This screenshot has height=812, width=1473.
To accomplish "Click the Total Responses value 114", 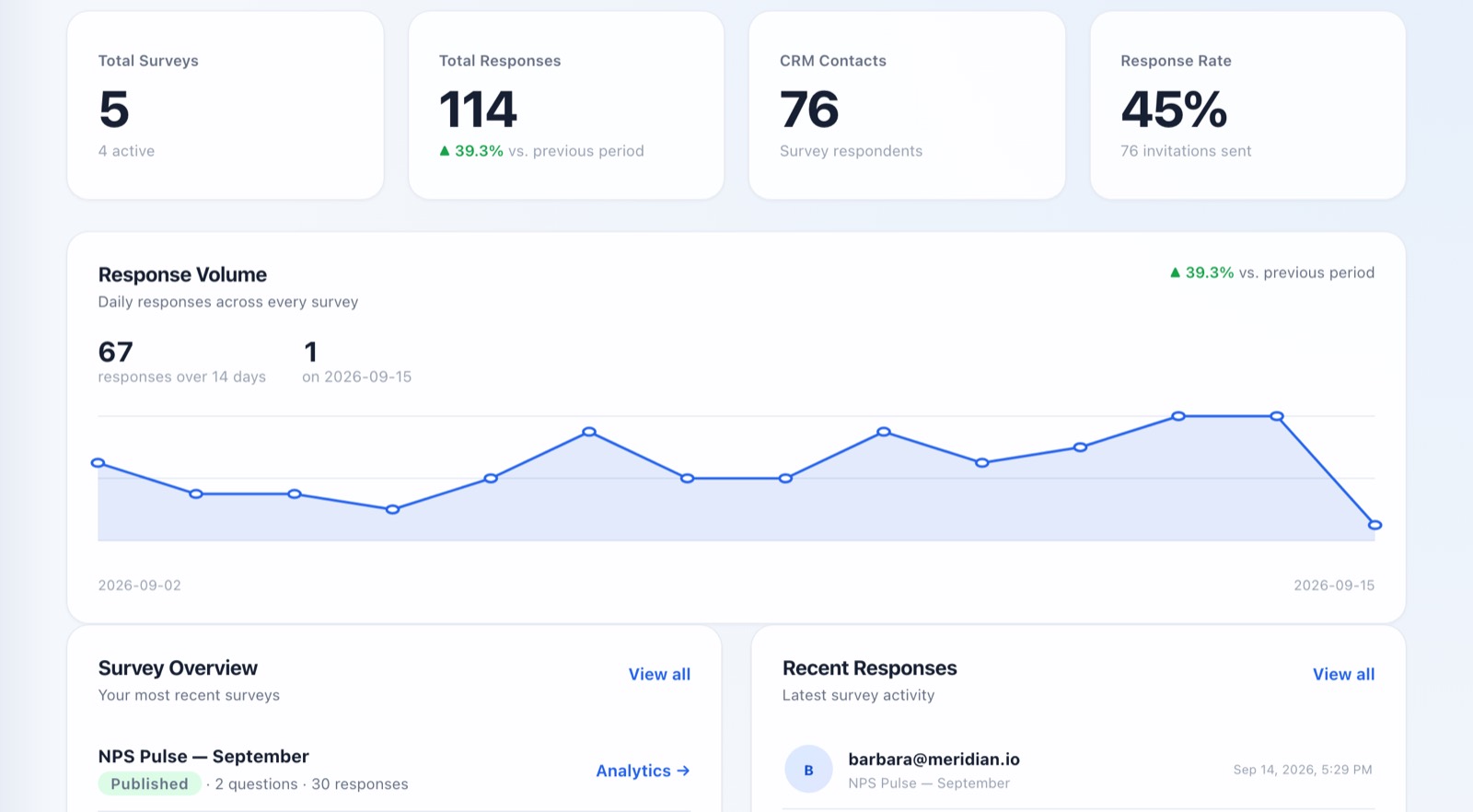I will point(478,110).
